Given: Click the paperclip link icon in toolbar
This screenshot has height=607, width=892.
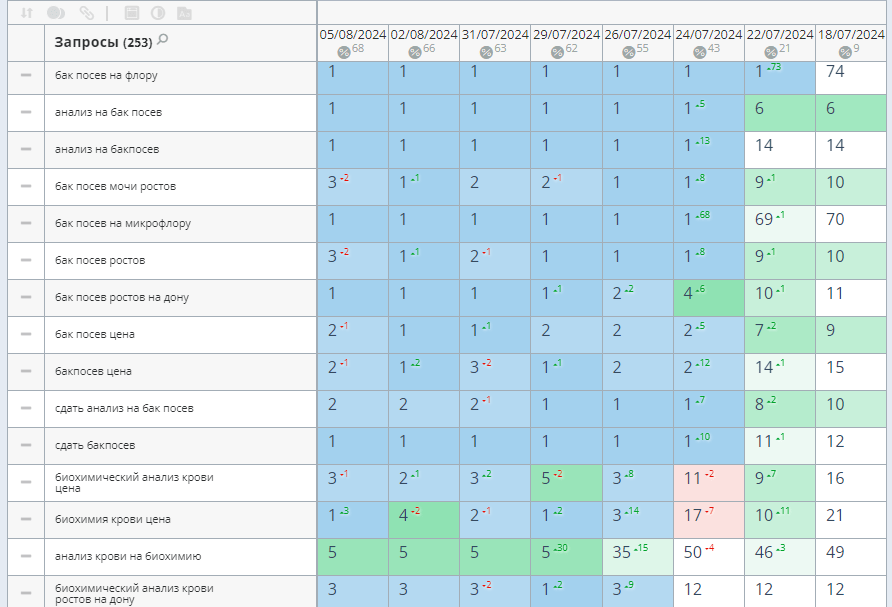Looking at the screenshot, I should pos(87,13).
